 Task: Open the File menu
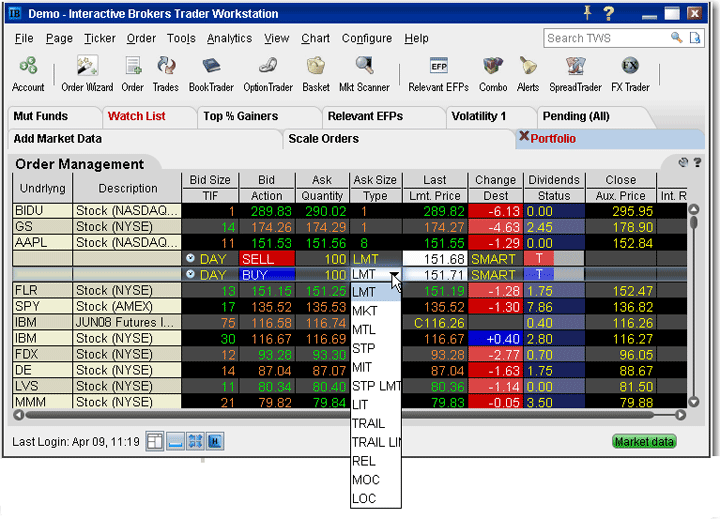[24, 38]
